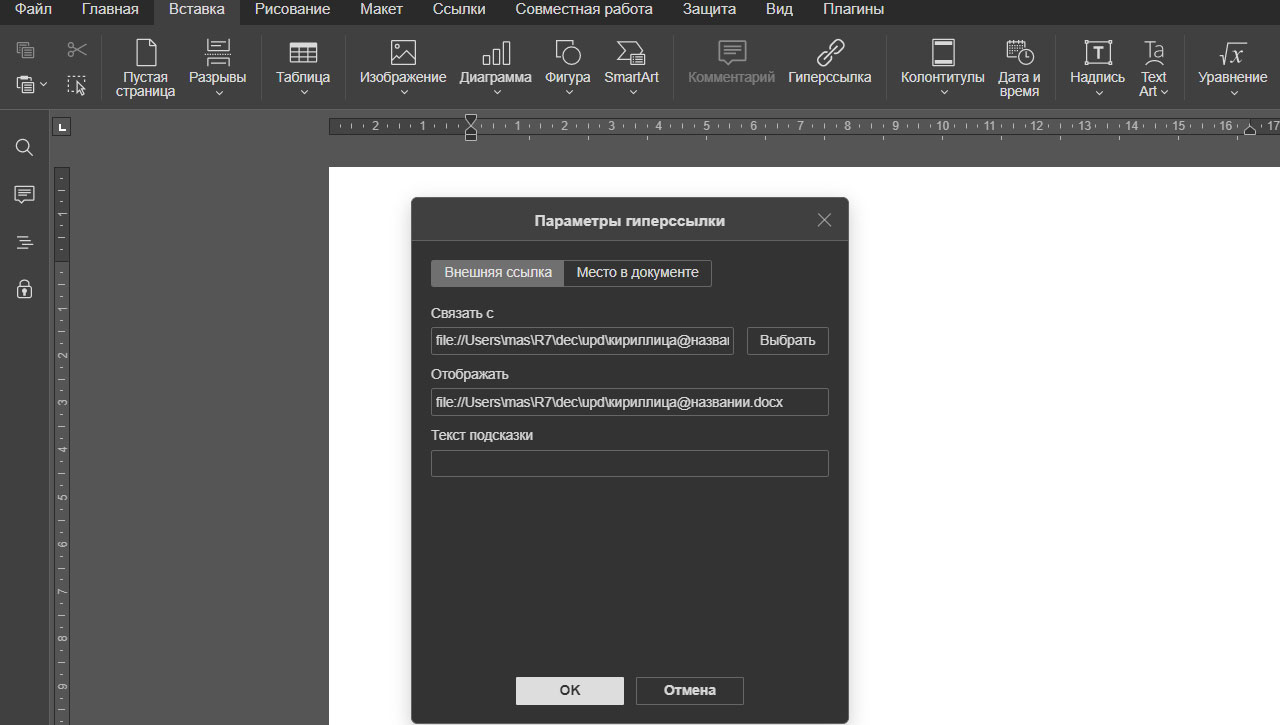Click the Paste clipboard icon
The width and height of the screenshot is (1280, 725).
(25, 85)
